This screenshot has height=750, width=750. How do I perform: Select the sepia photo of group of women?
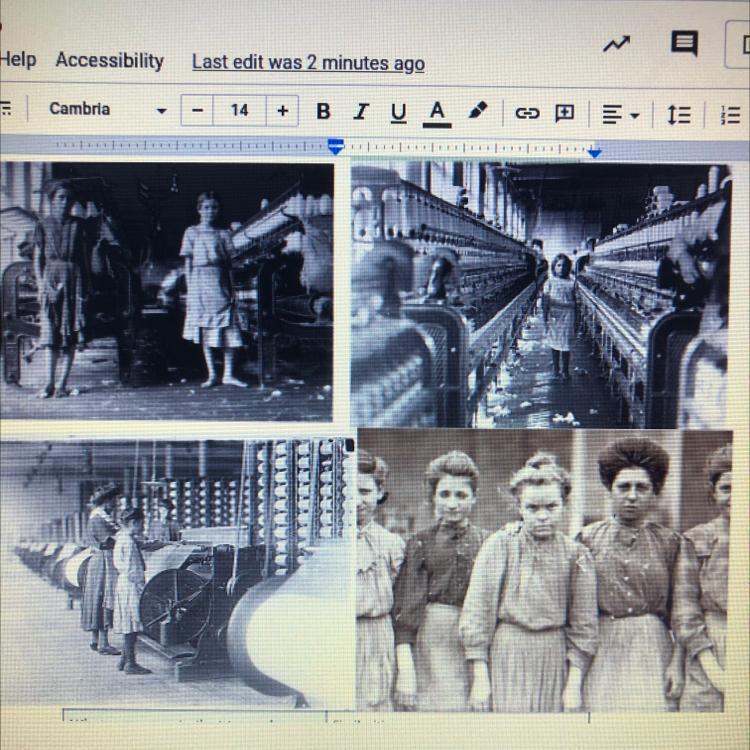point(545,570)
